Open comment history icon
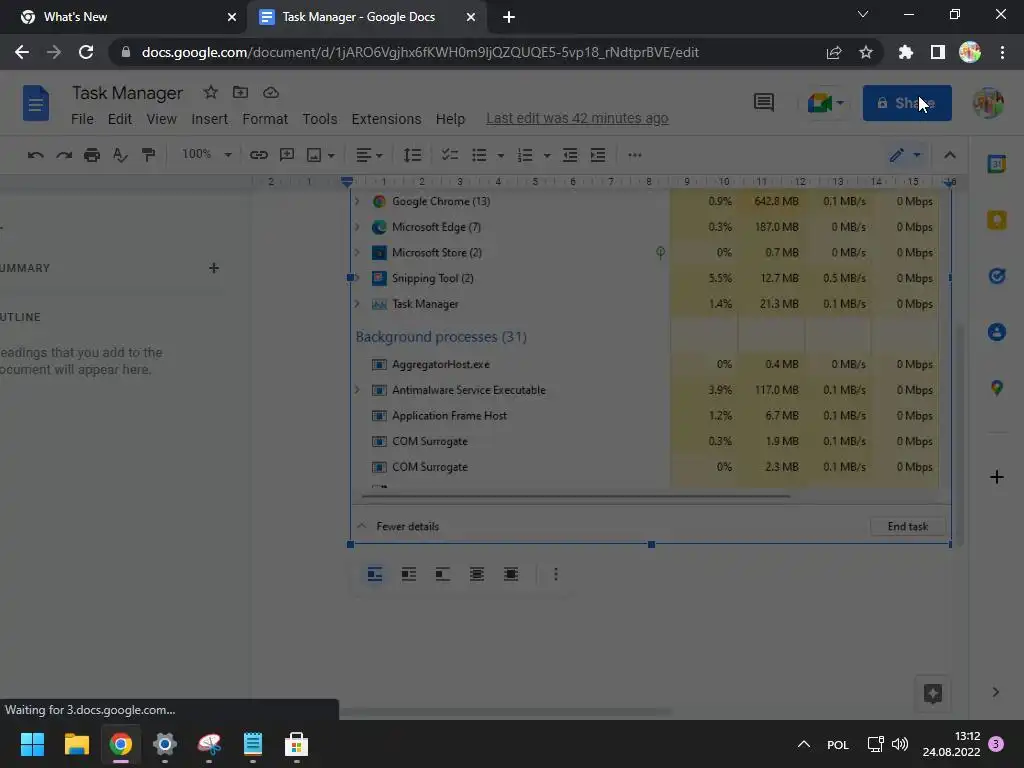Viewport: 1024px width, 768px height. point(763,103)
